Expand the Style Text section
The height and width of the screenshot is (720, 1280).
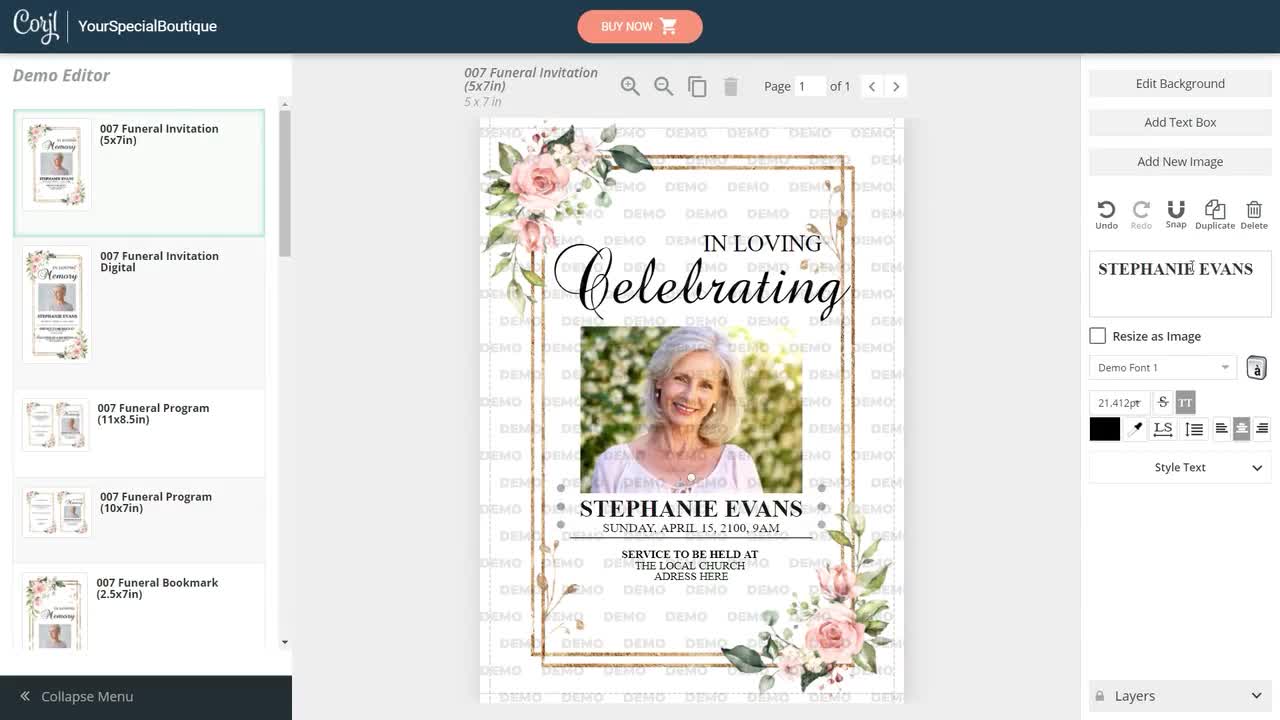click(1180, 467)
